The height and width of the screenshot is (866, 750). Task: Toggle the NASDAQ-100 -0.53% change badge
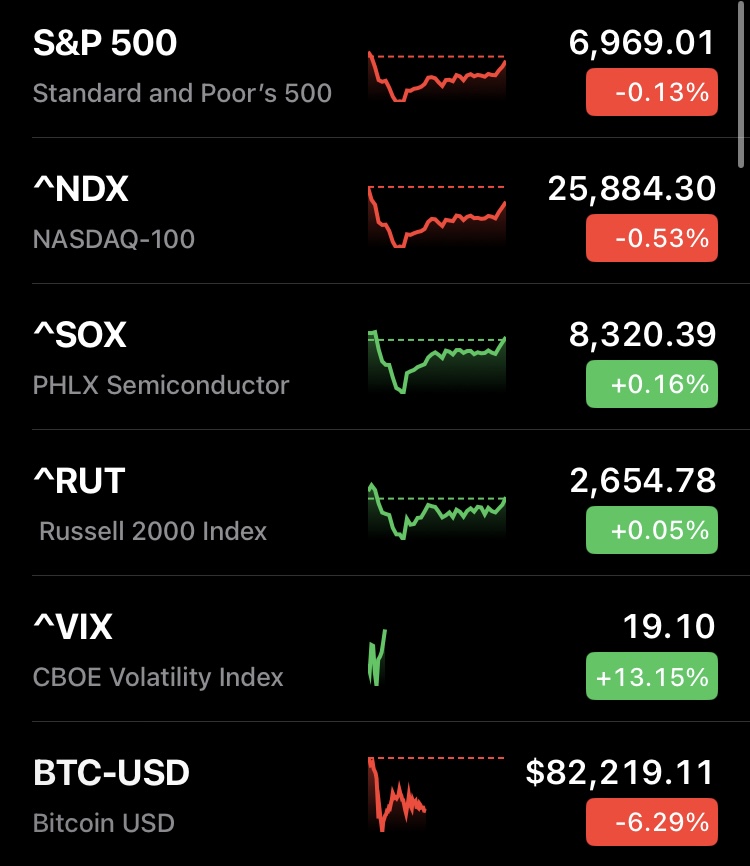(x=651, y=239)
